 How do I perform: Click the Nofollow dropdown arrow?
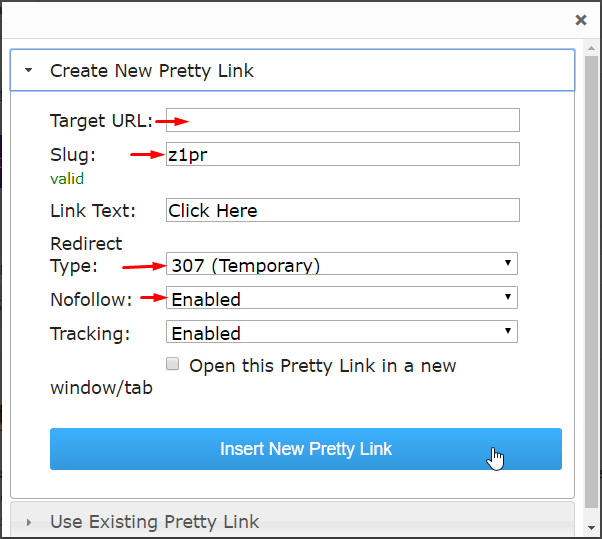(508, 297)
